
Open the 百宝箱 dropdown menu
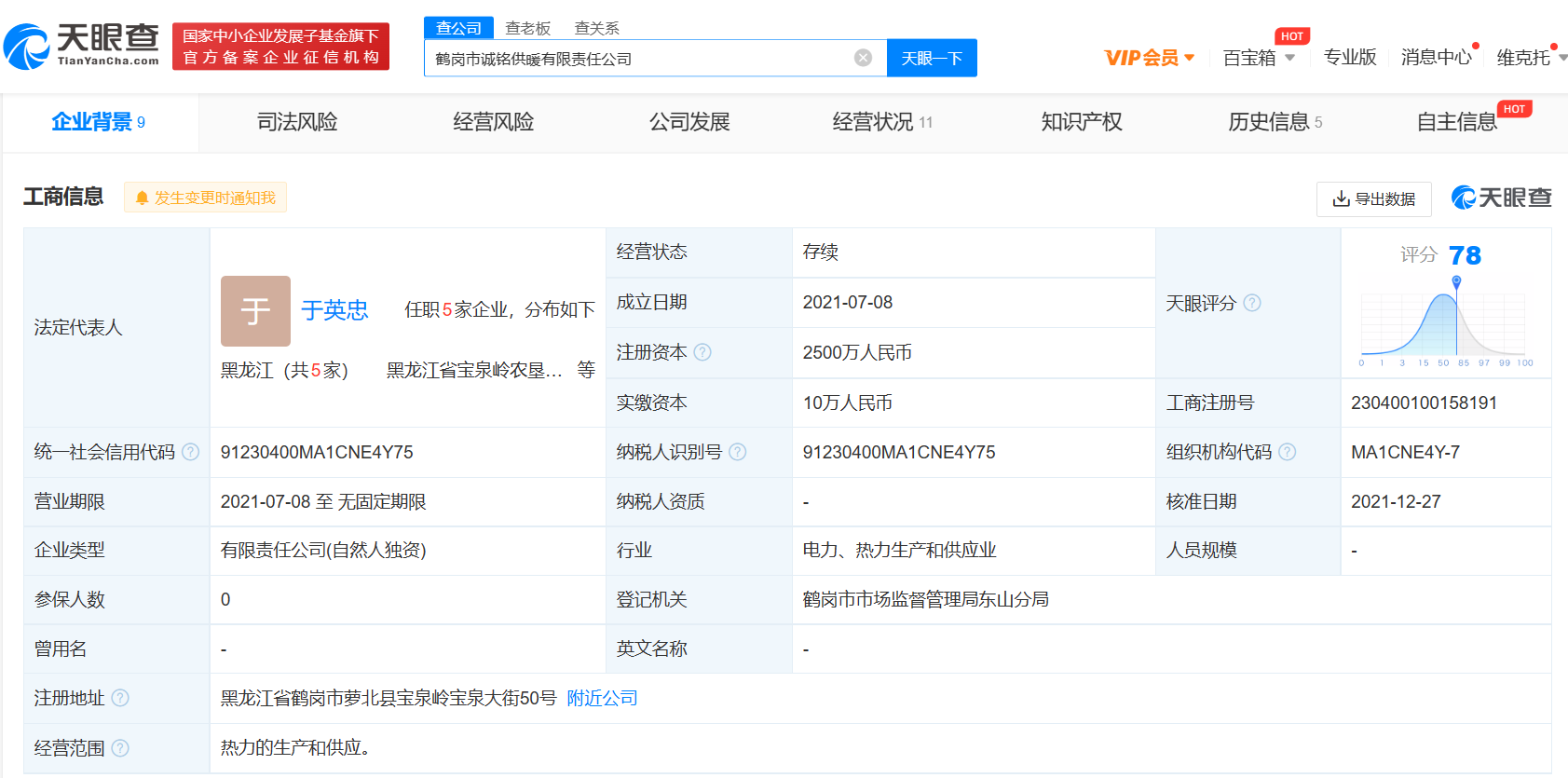coord(1258,58)
